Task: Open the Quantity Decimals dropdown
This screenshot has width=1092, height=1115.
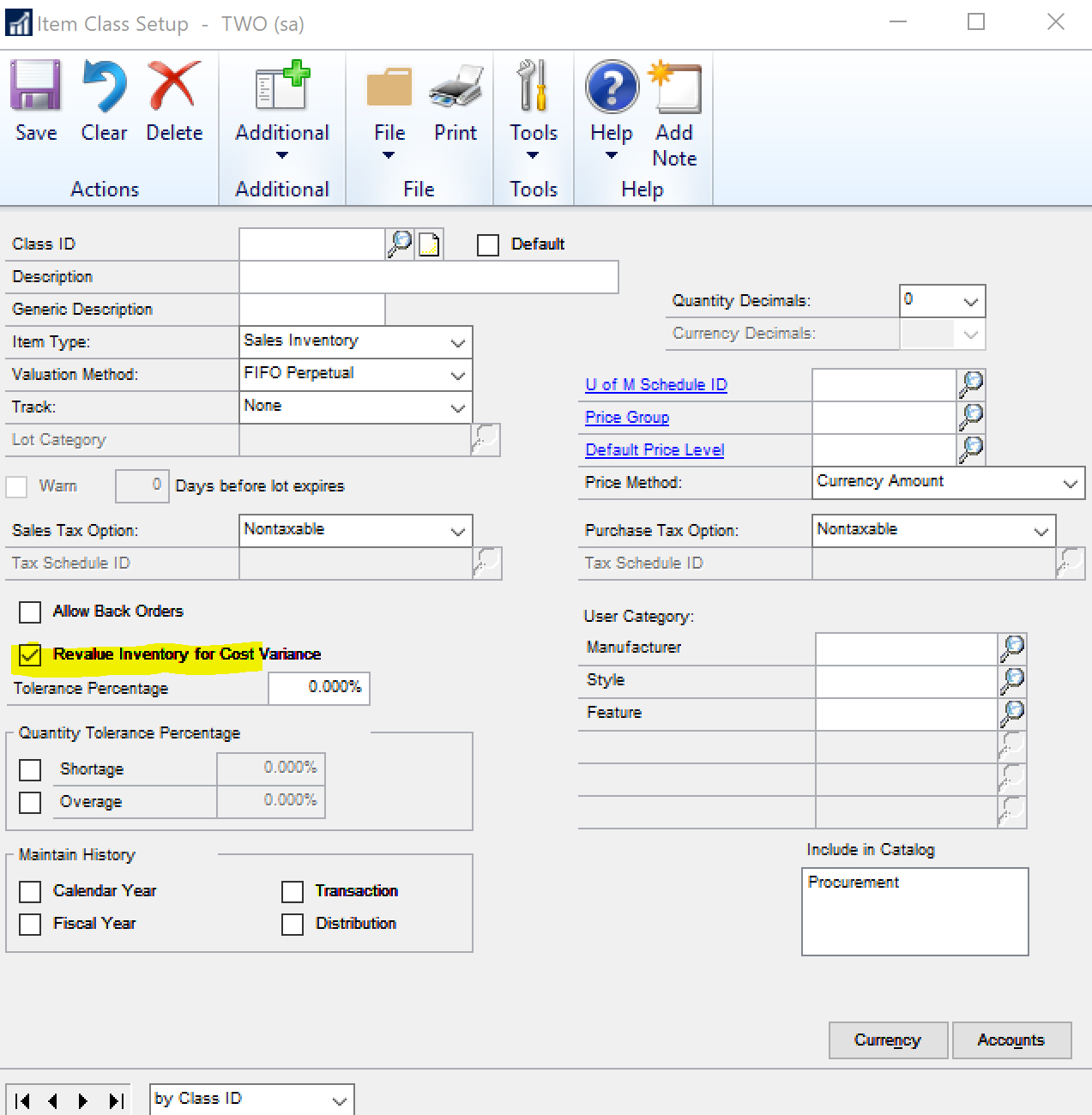Action: [943, 301]
